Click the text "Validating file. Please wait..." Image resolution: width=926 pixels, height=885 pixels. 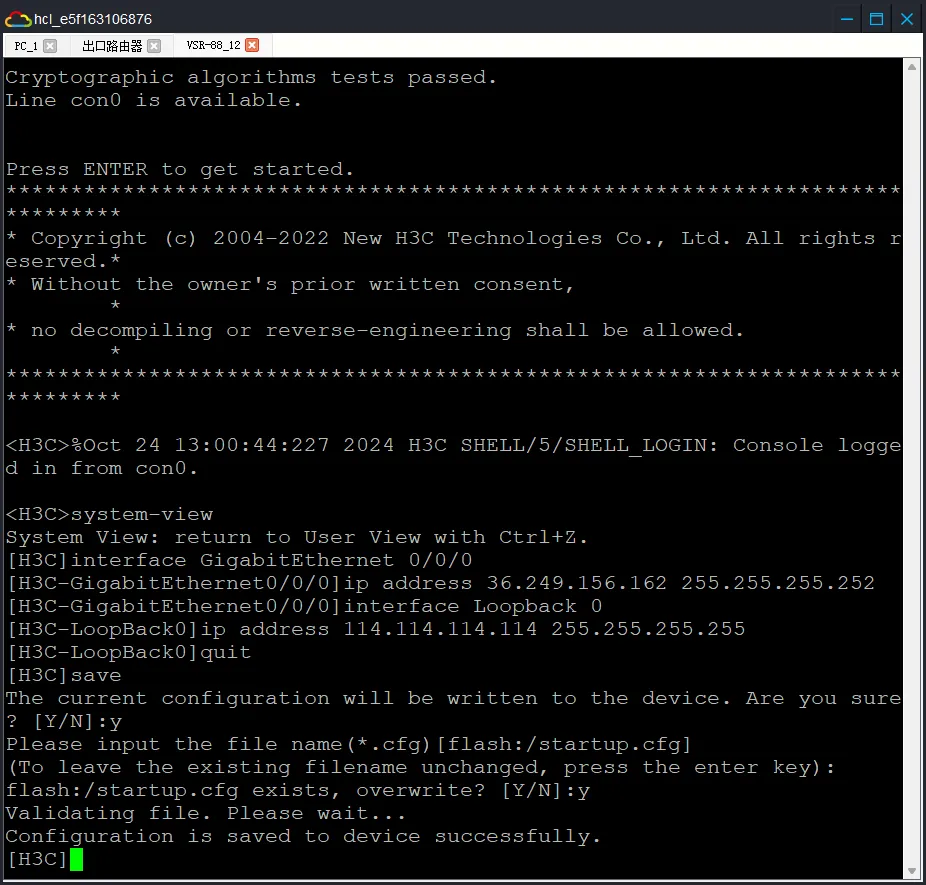(206, 814)
